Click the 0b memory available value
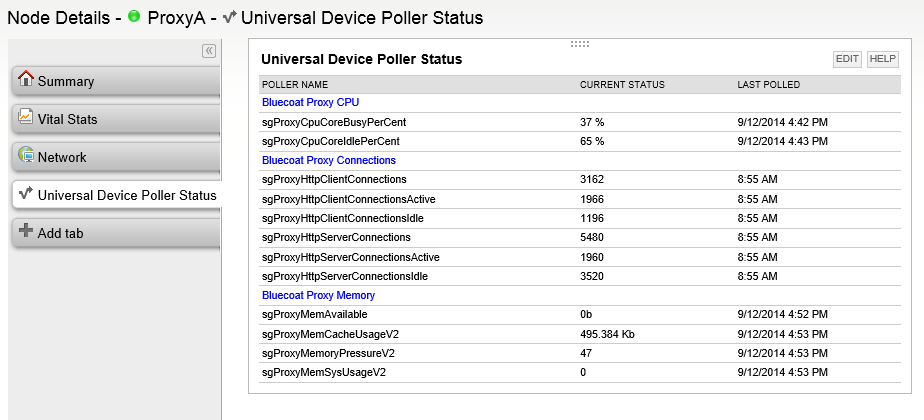This screenshot has width=924, height=420. point(586,315)
